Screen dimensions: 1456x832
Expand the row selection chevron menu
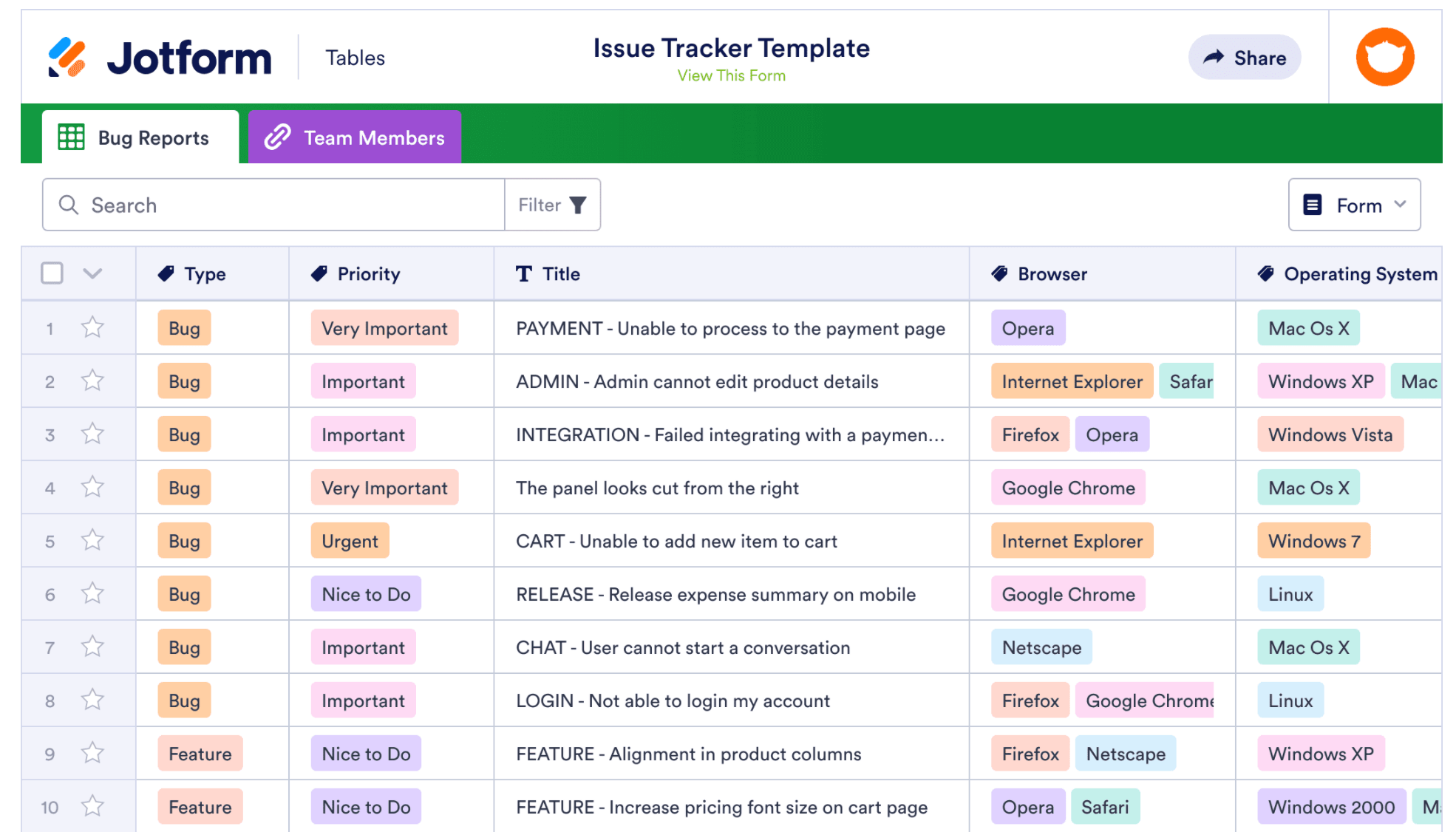click(x=92, y=273)
